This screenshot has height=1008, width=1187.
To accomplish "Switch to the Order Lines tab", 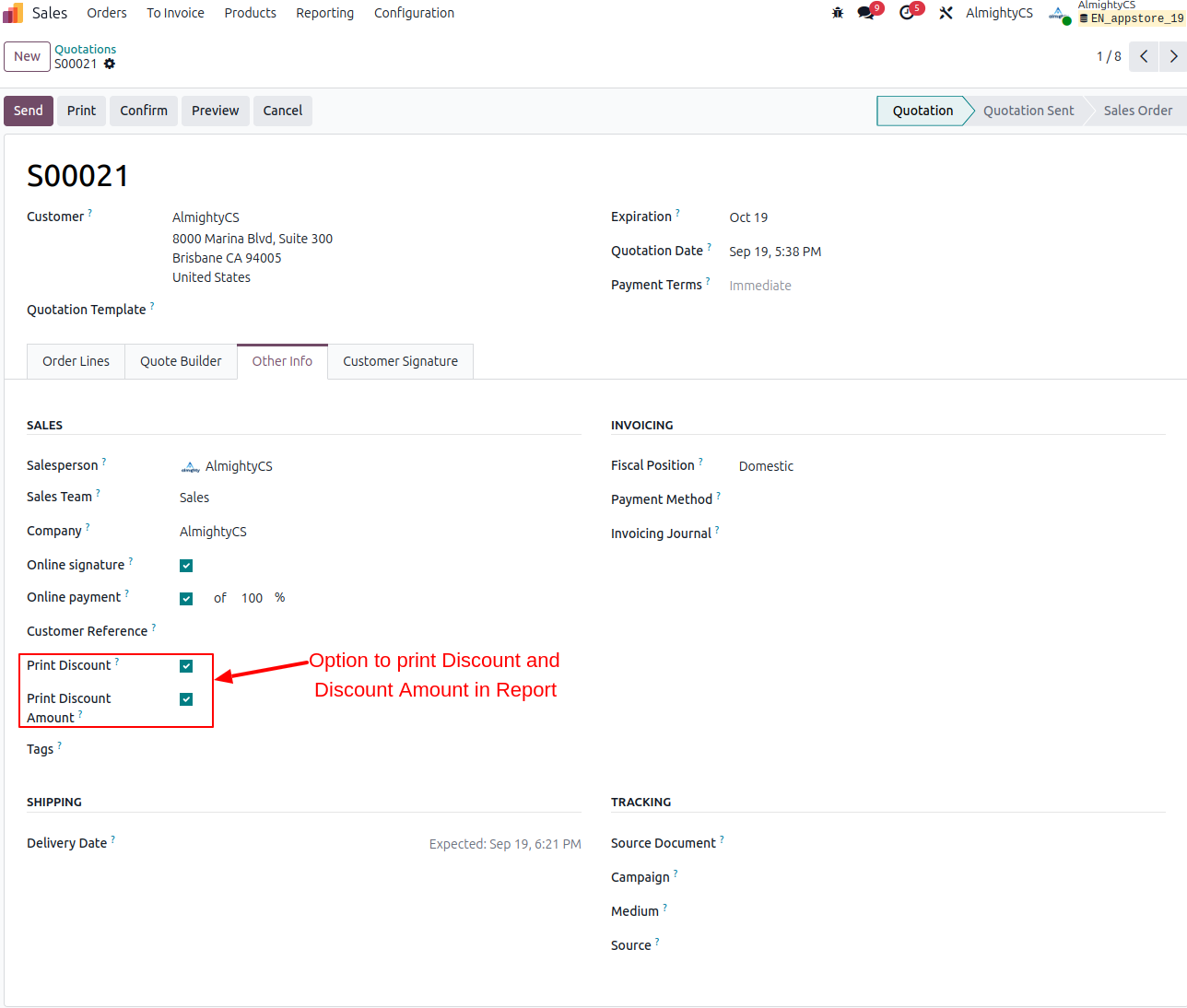I will coord(76,361).
